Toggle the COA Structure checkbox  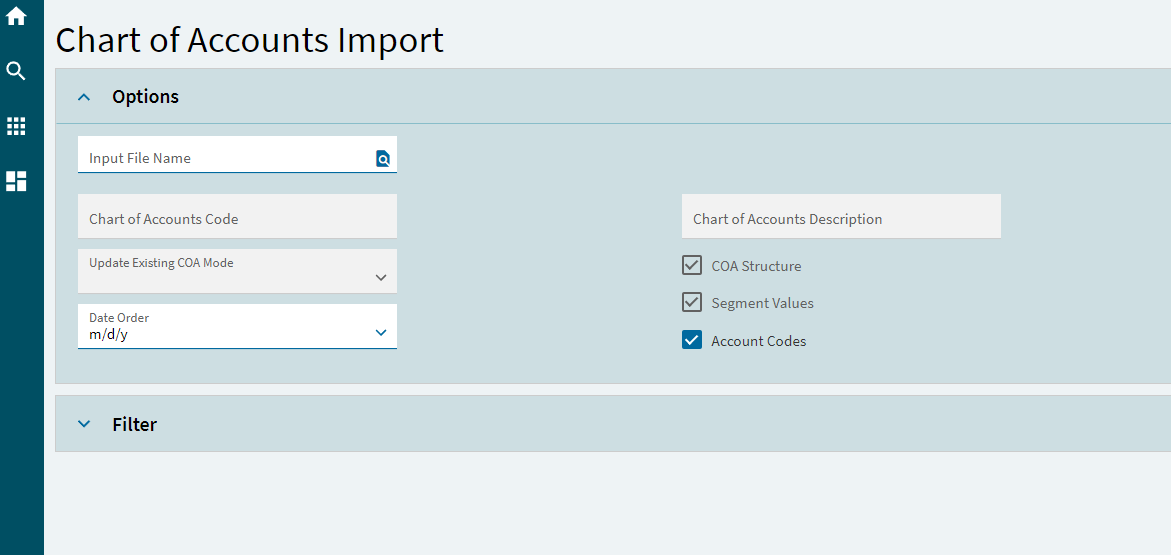click(x=692, y=265)
